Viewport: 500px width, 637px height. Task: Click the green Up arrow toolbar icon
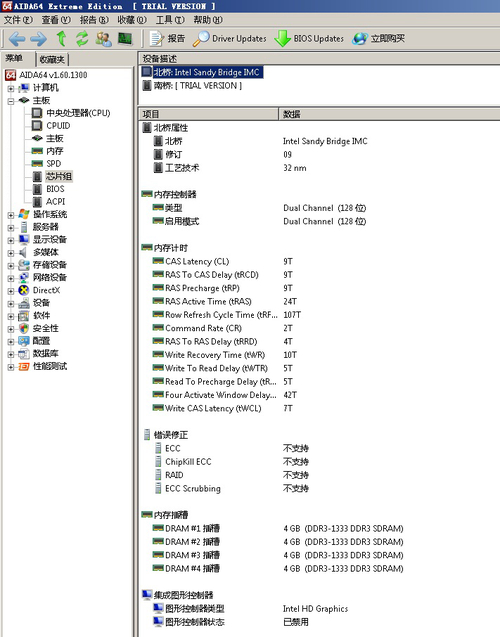pos(61,39)
